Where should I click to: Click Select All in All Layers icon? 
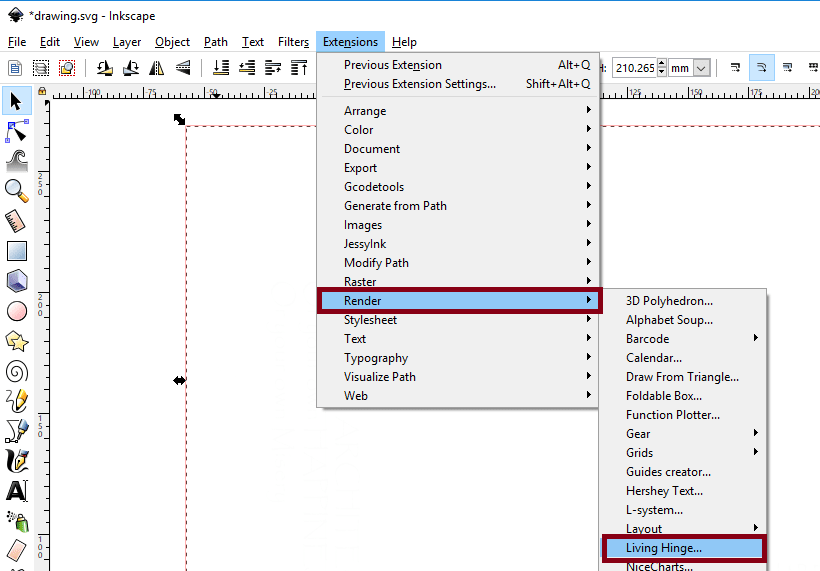[x=41, y=68]
